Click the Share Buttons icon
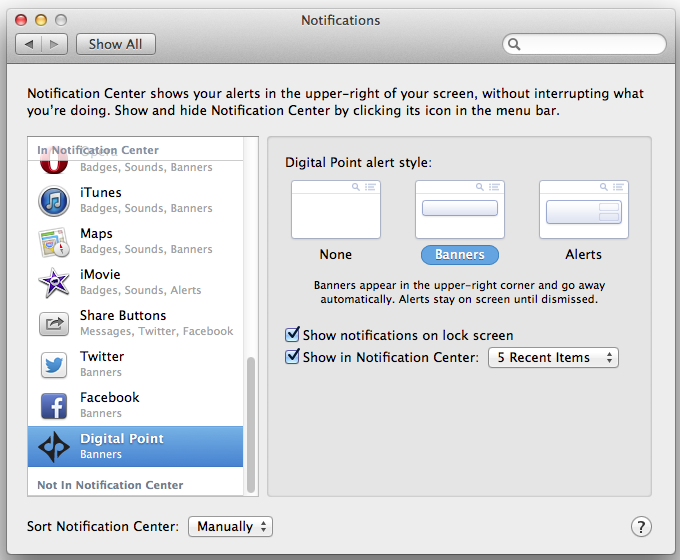This screenshot has width=680, height=560. [54, 324]
